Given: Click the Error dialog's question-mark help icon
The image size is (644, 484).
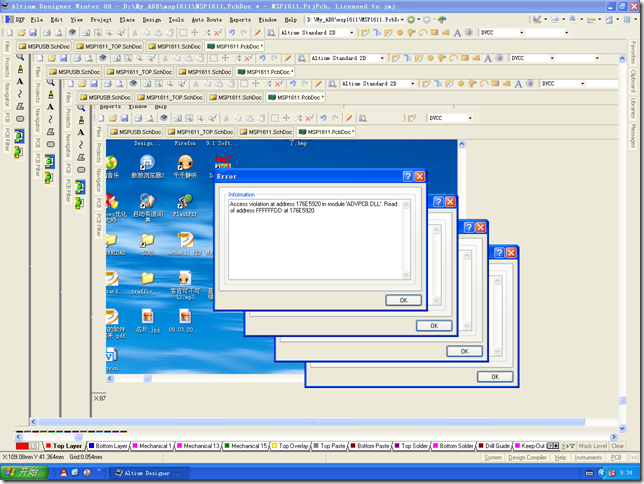Looking at the screenshot, I should coord(408,176).
